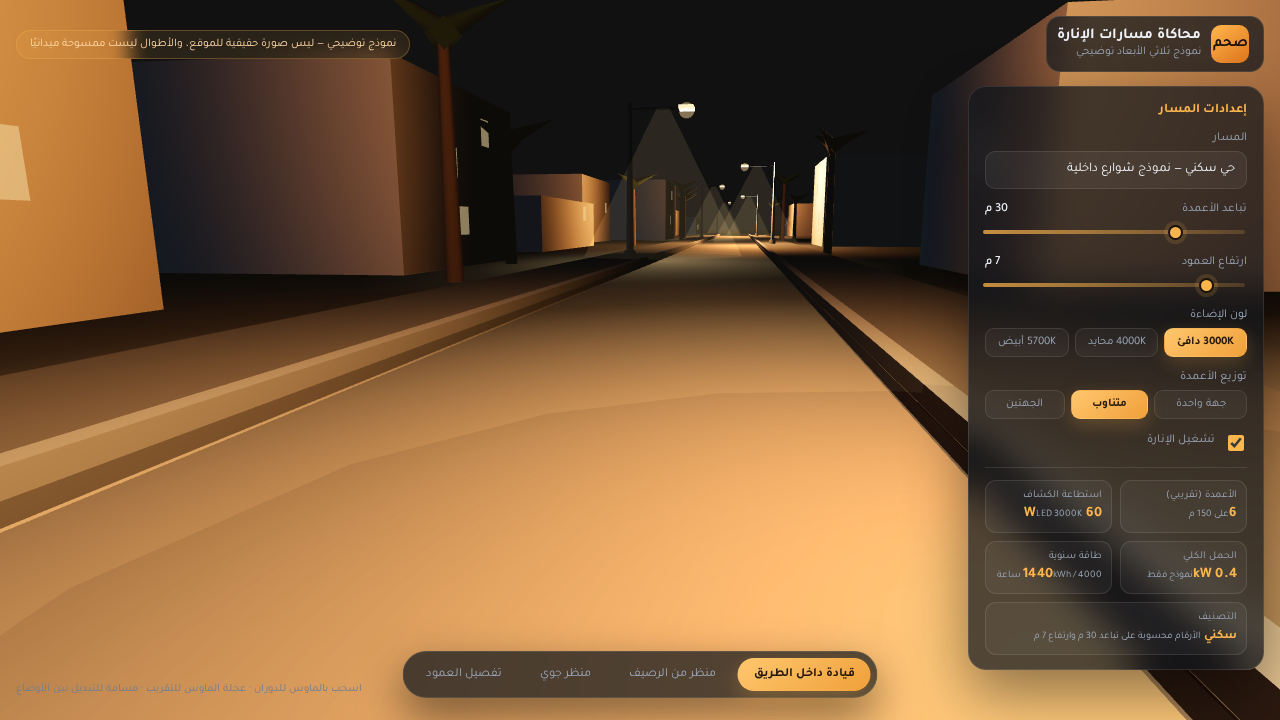This screenshot has width=1280, height=720.
Task: Click the نموذج توضيحي disclaimer banner
Action: click(213, 44)
